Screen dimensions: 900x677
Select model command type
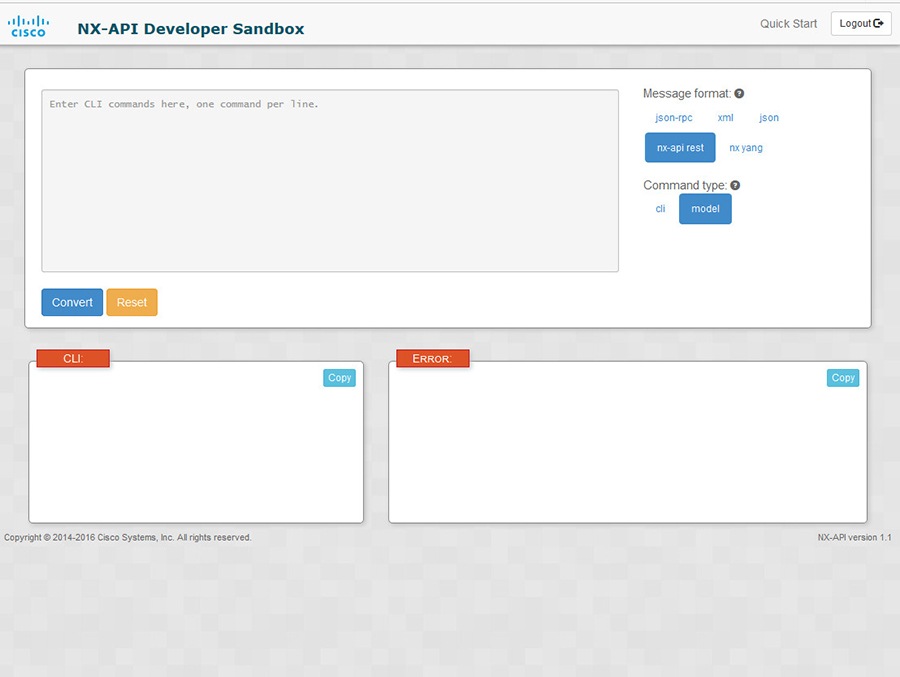click(x=705, y=209)
